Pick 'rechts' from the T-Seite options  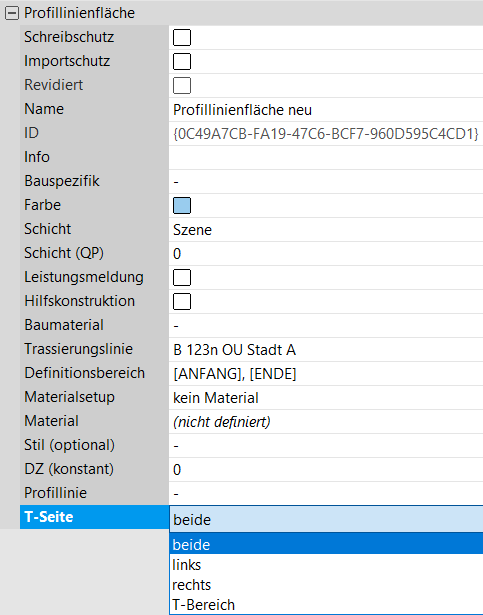[x=326, y=585]
